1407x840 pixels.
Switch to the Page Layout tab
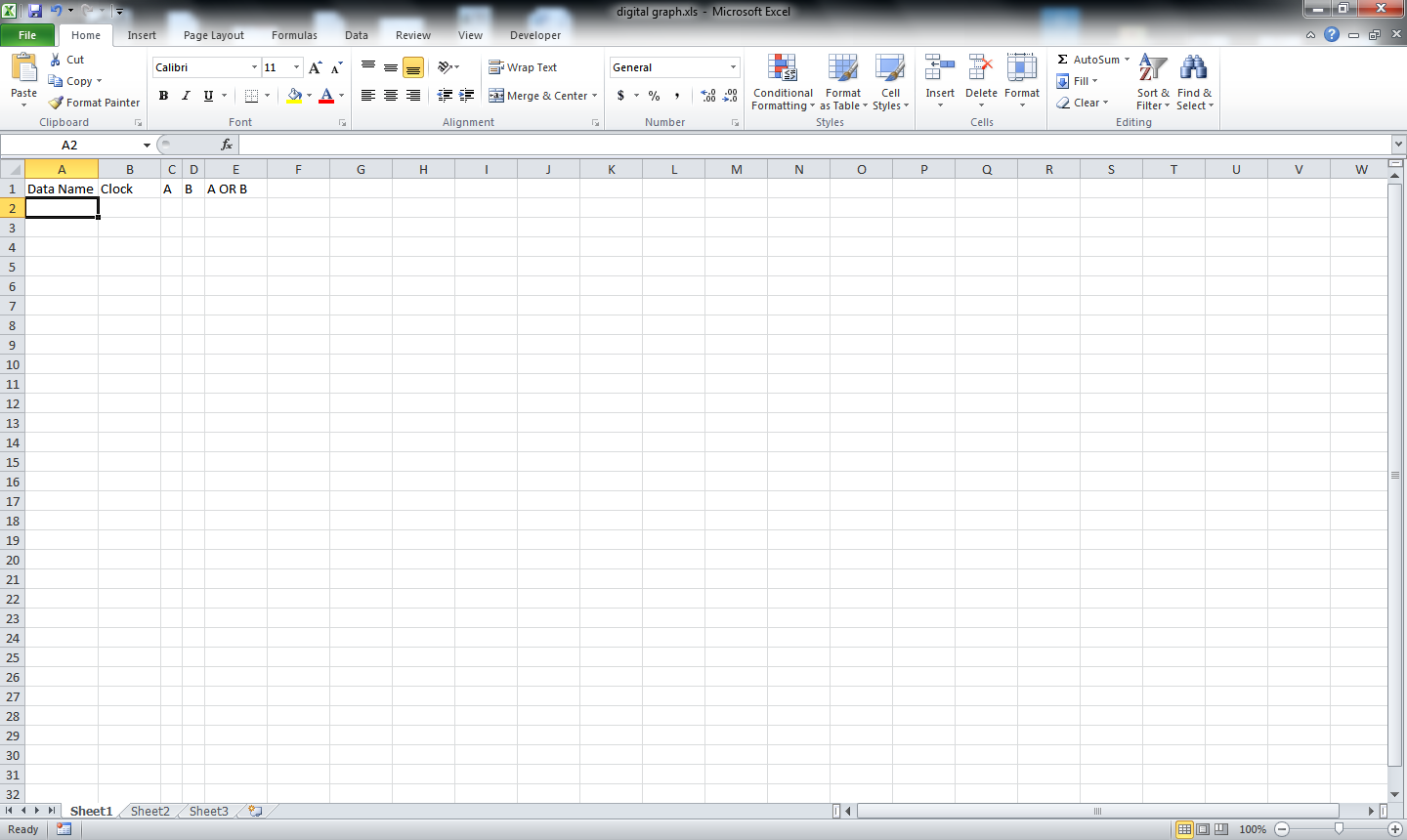coord(214,35)
